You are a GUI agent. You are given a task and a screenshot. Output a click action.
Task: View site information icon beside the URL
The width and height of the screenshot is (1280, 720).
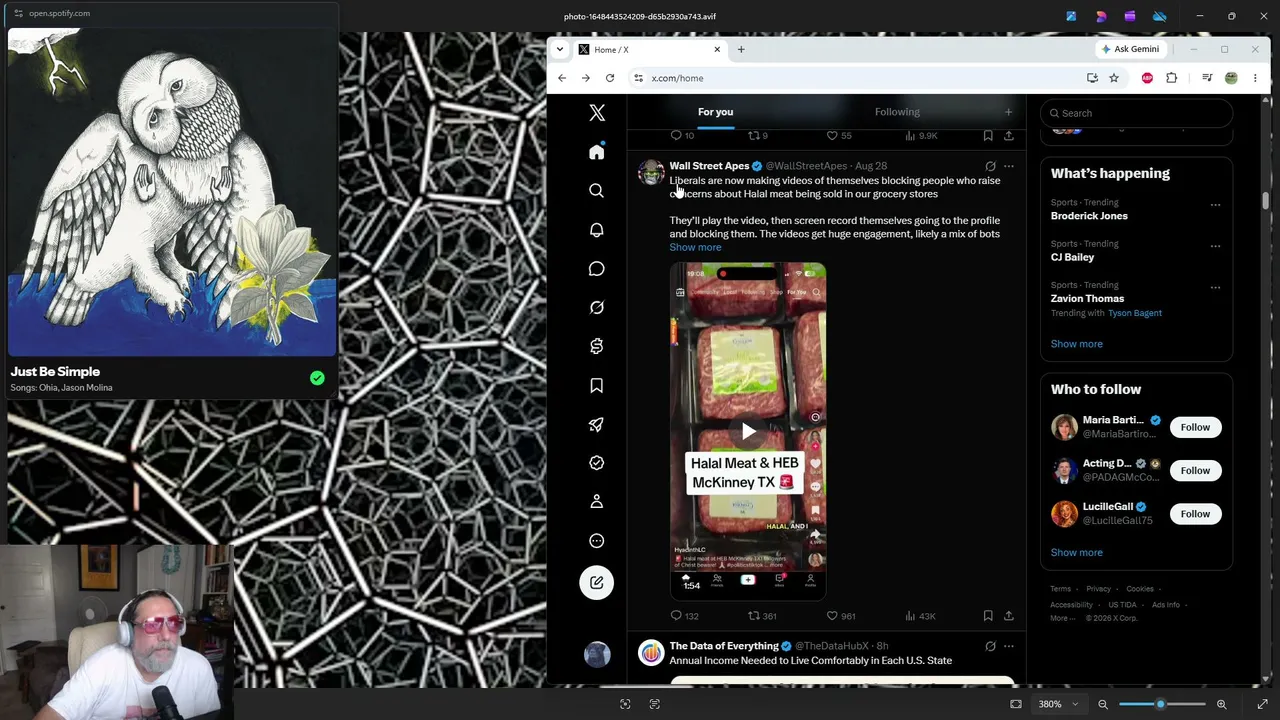coord(638,78)
